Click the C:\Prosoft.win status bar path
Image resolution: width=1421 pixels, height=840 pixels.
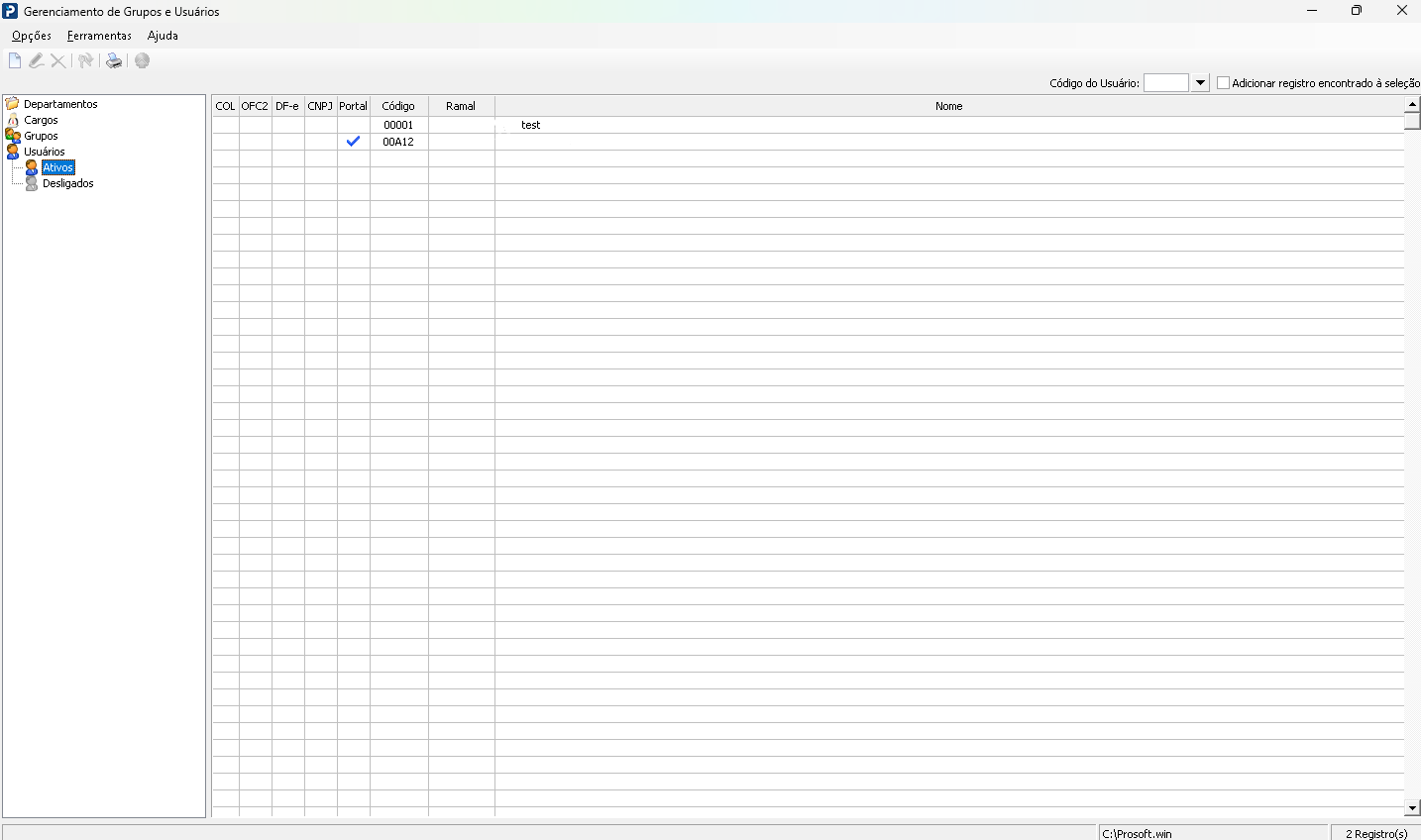click(1138, 834)
